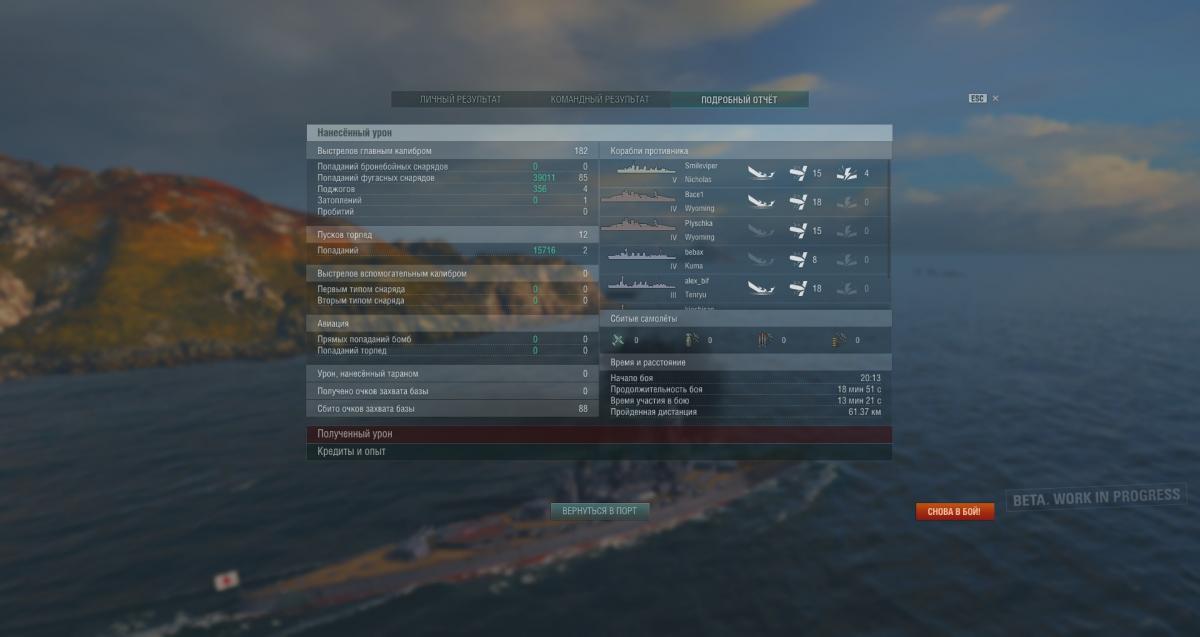Click the hits icon on the bebax Kuma row
Viewport: 1200px width, 637px height.
tap(798, 259)
